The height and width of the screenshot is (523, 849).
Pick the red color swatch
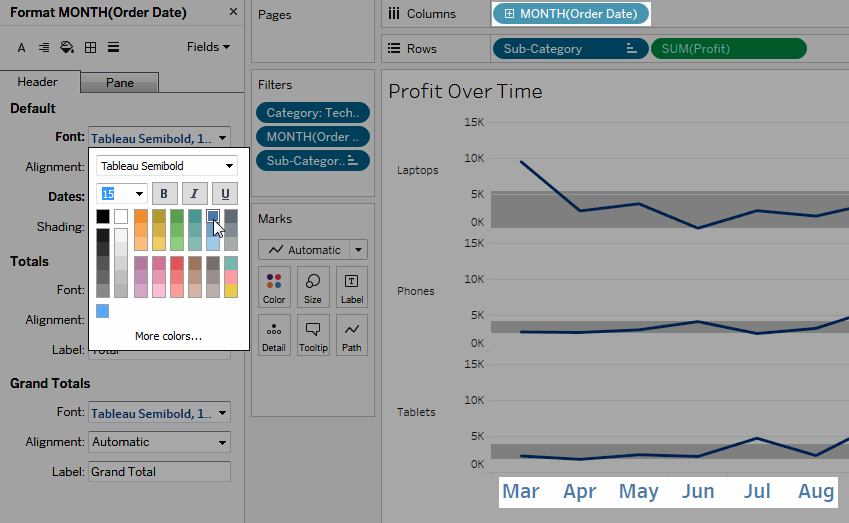(x=177, y=263)
